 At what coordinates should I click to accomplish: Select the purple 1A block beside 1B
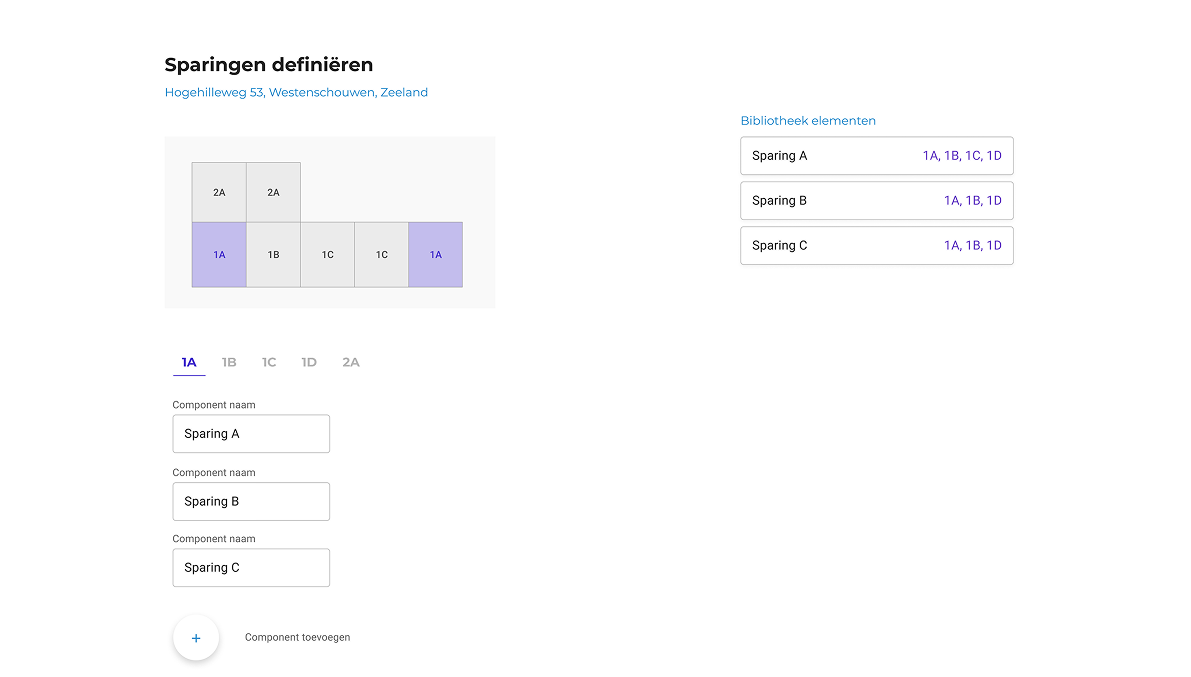(x=219, y=255)
